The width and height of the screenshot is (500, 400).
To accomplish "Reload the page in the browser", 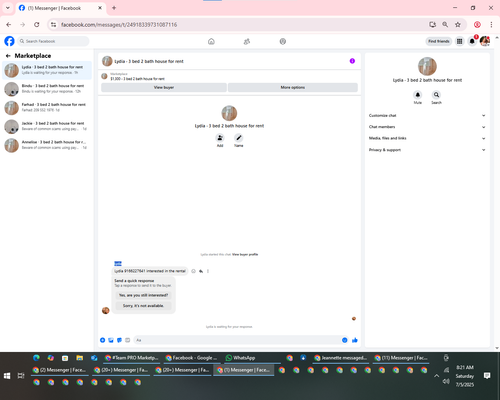I will pos(37,24).
